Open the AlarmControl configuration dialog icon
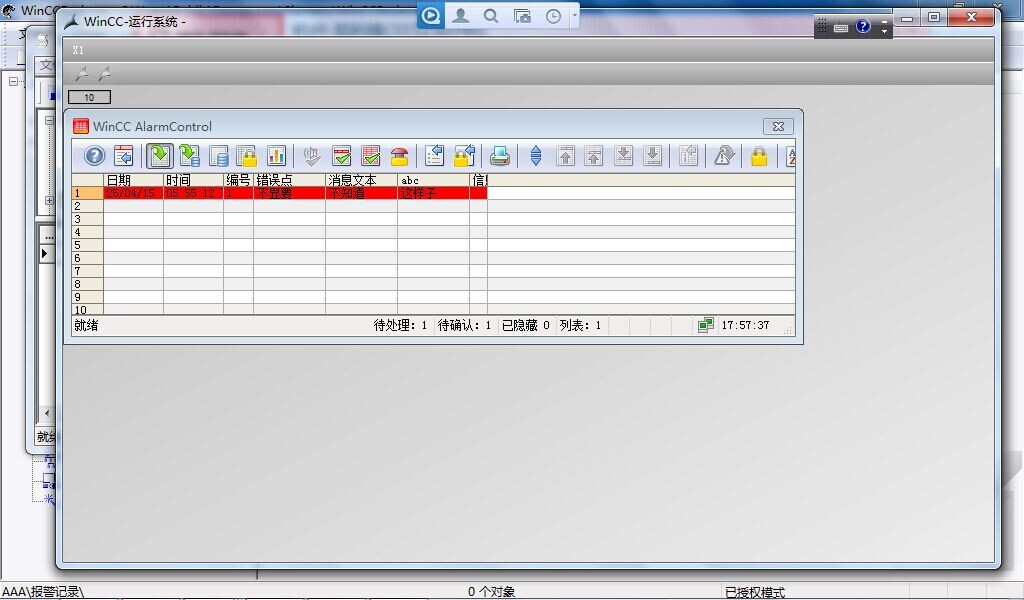The width and height of the screenshot is (1024, 600). click(x=123, y=156)
